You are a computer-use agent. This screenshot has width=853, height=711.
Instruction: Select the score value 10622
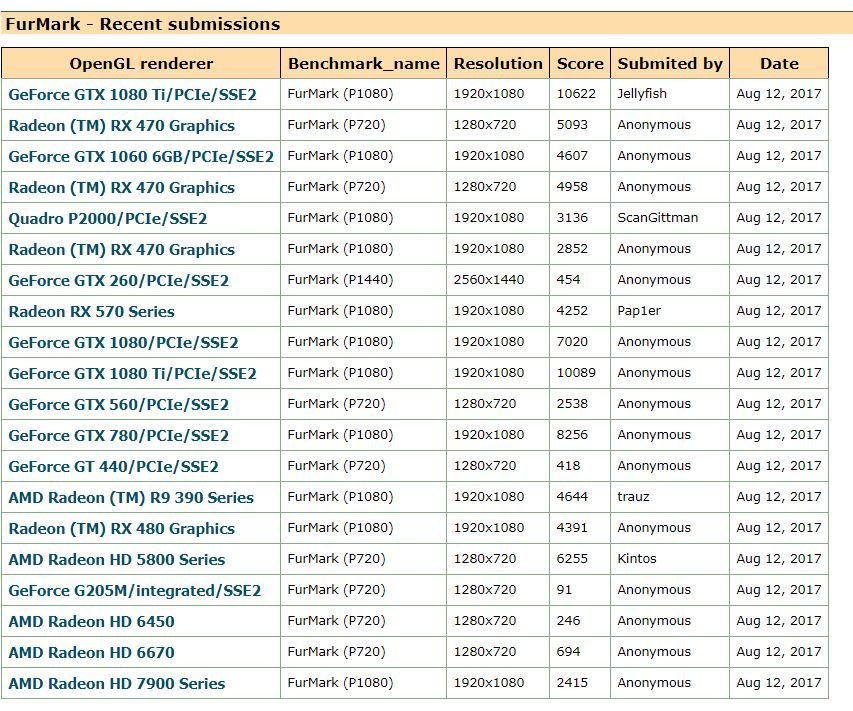tap(576, 94)
